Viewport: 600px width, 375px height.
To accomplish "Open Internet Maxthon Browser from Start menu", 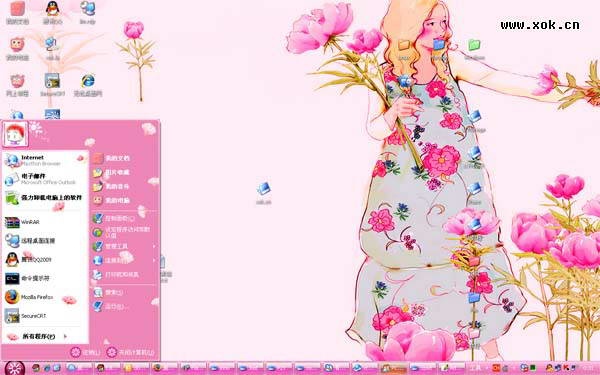I will (45, 160).
